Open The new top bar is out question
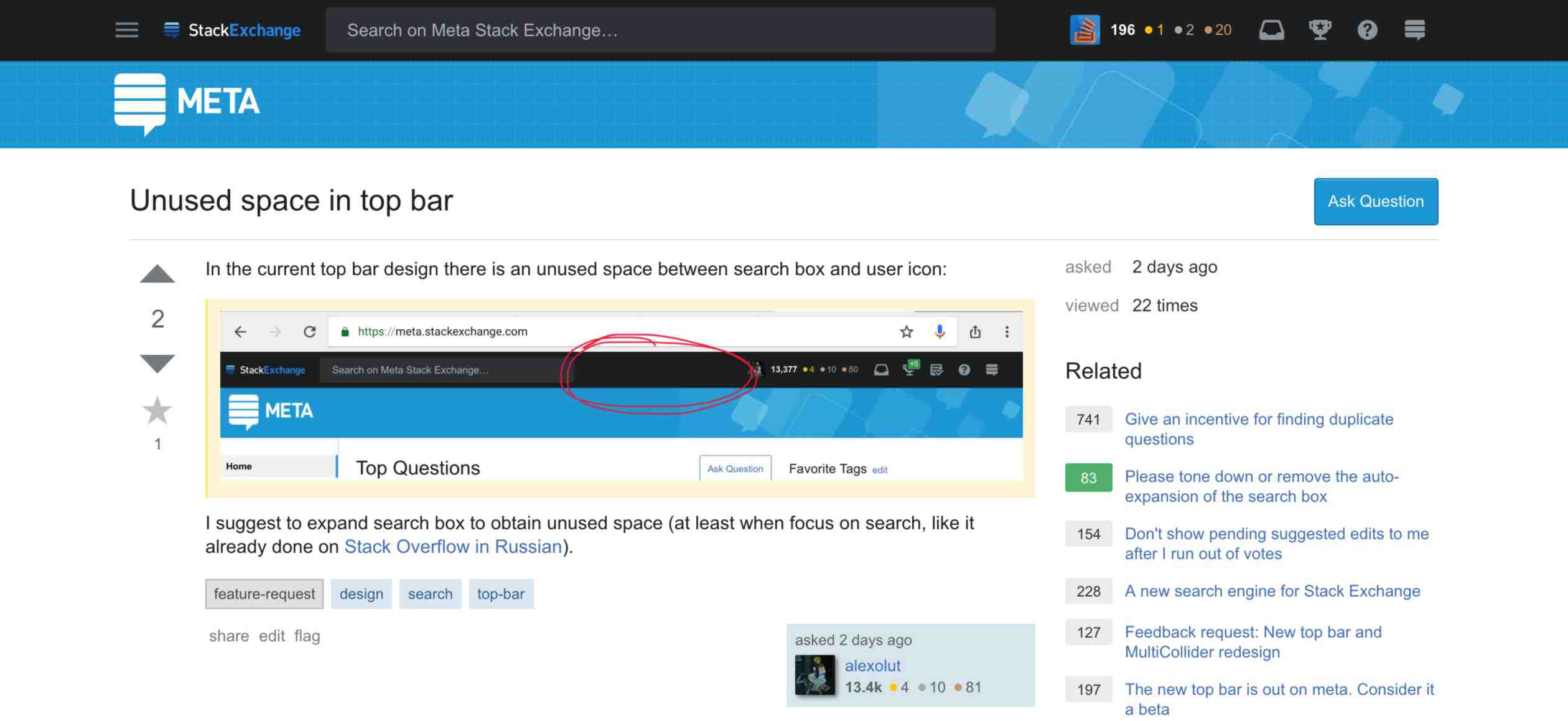This screenshot has height=721, width=1568. pyautogui.click(x=1279, y=699)
